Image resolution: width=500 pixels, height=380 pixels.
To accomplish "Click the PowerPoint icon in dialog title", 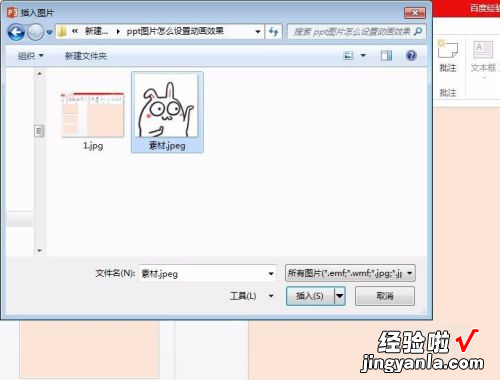I will pyautogui.click(x=12, y=13).
